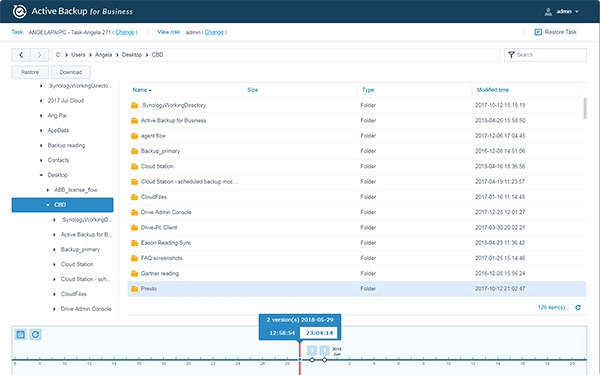Select Drive Admin Console in the folder tree
Image resolution: width=600 pixels, height=375 pixels.
86,309
